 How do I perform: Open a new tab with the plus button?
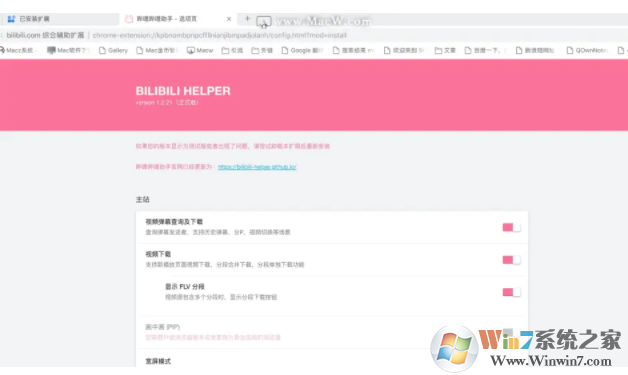pos(248,18)
